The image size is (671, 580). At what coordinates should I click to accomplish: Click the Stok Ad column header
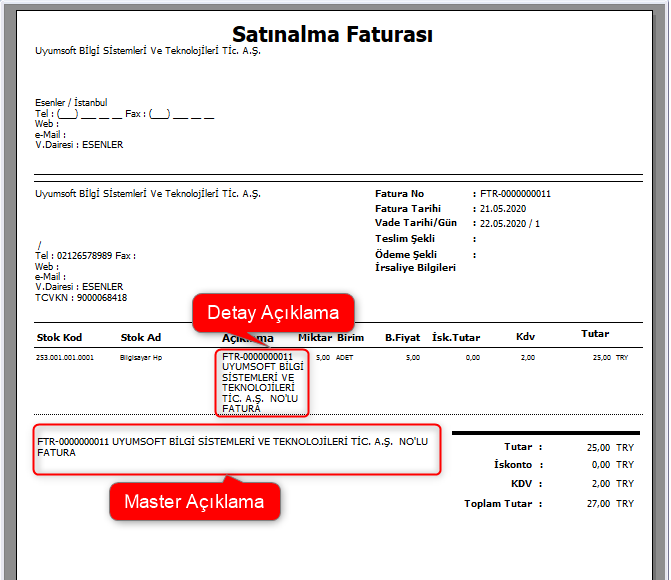[141, 338]
